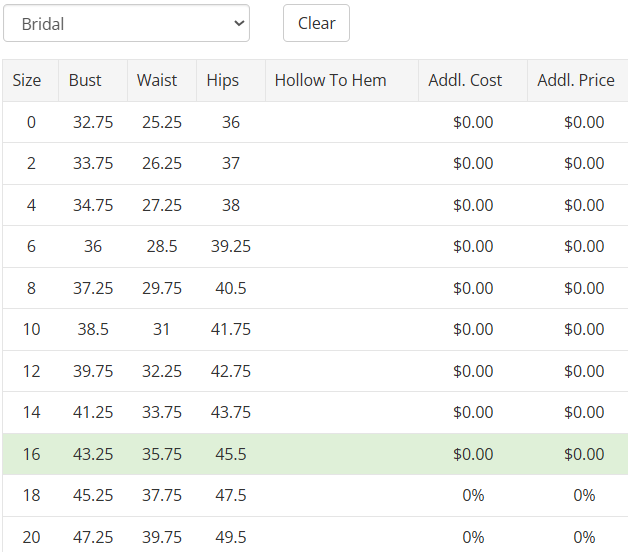Click the Addl. Price column header
Viewport: 628px width, 552px height.
578,81
